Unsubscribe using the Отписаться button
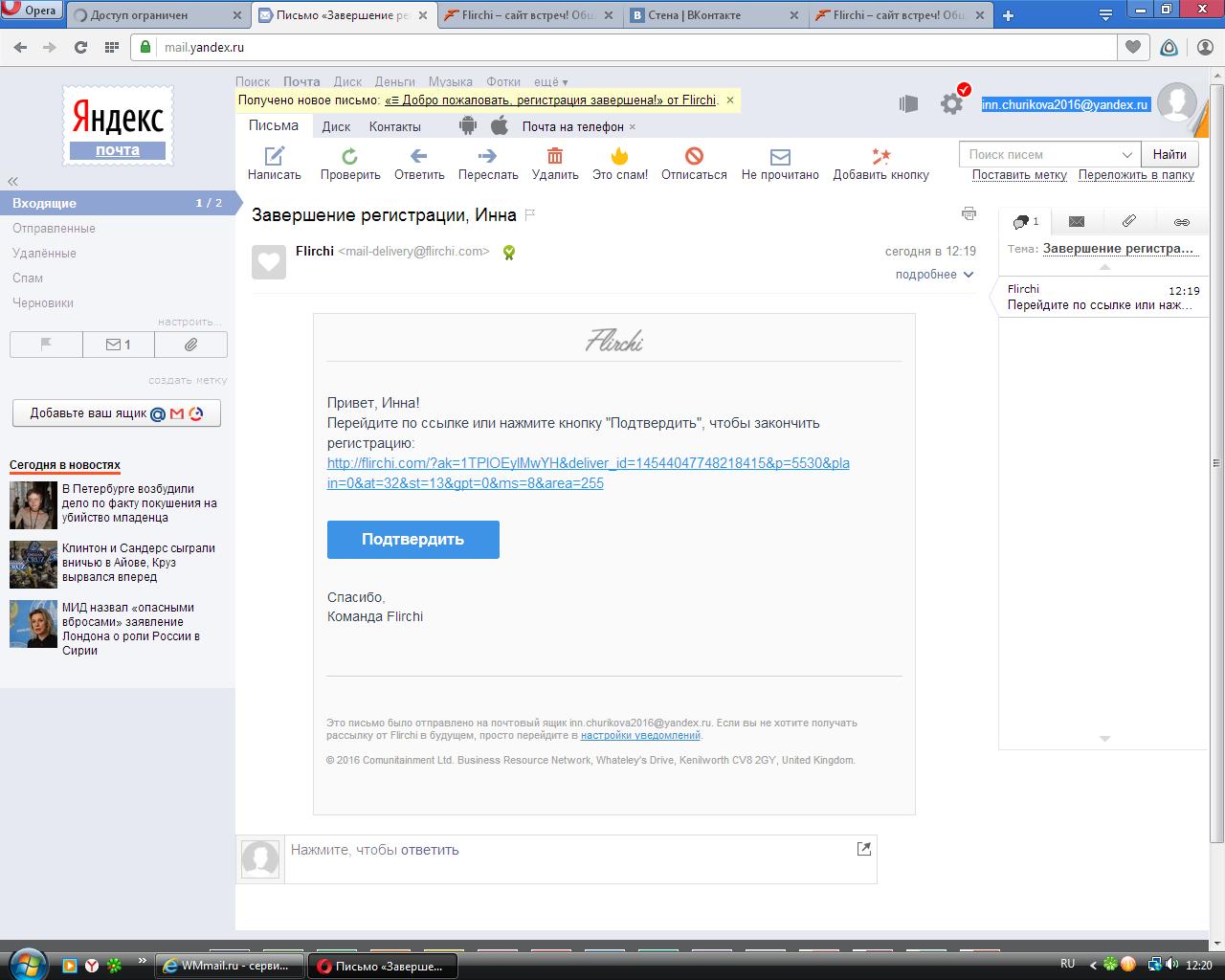 695,164
